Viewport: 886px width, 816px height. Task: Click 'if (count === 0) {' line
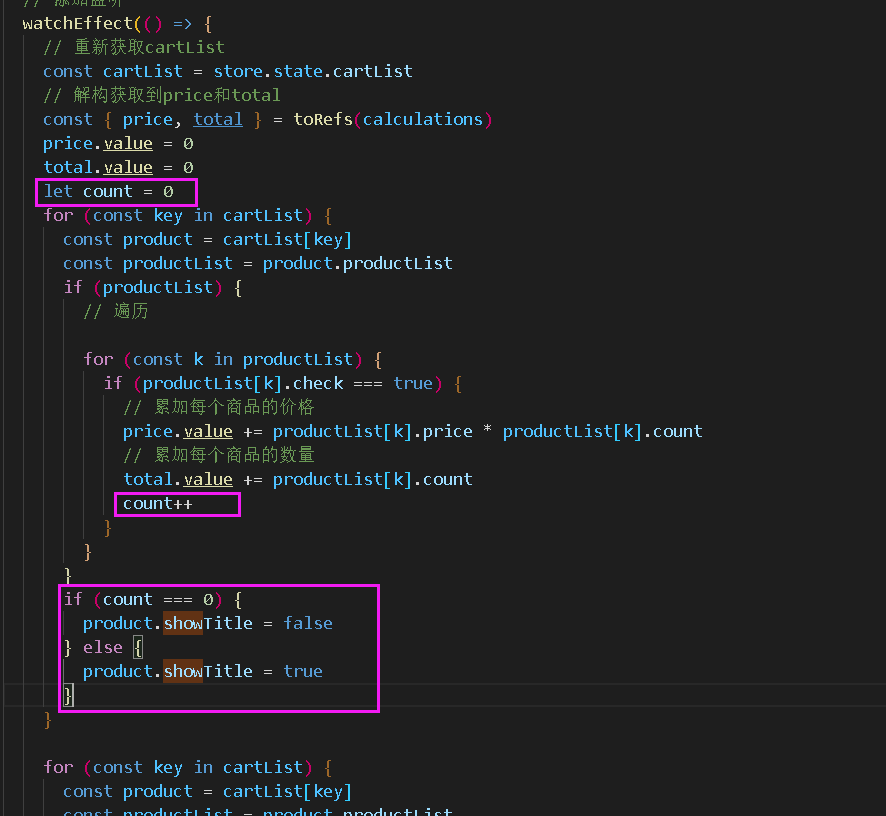pos(153,600)
